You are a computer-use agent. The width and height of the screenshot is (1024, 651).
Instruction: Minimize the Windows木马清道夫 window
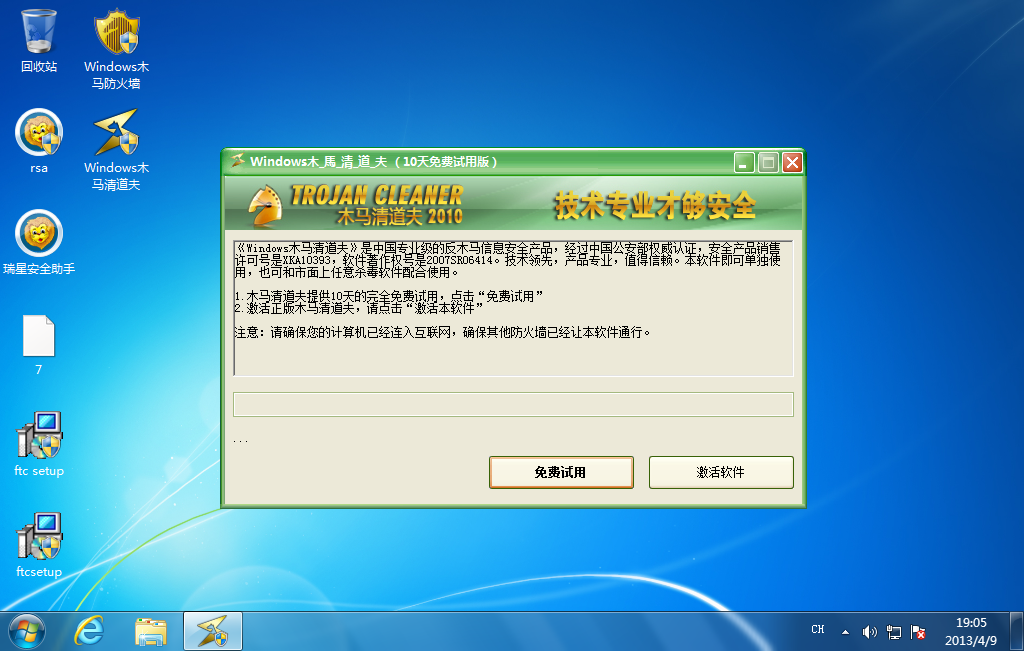744,162
